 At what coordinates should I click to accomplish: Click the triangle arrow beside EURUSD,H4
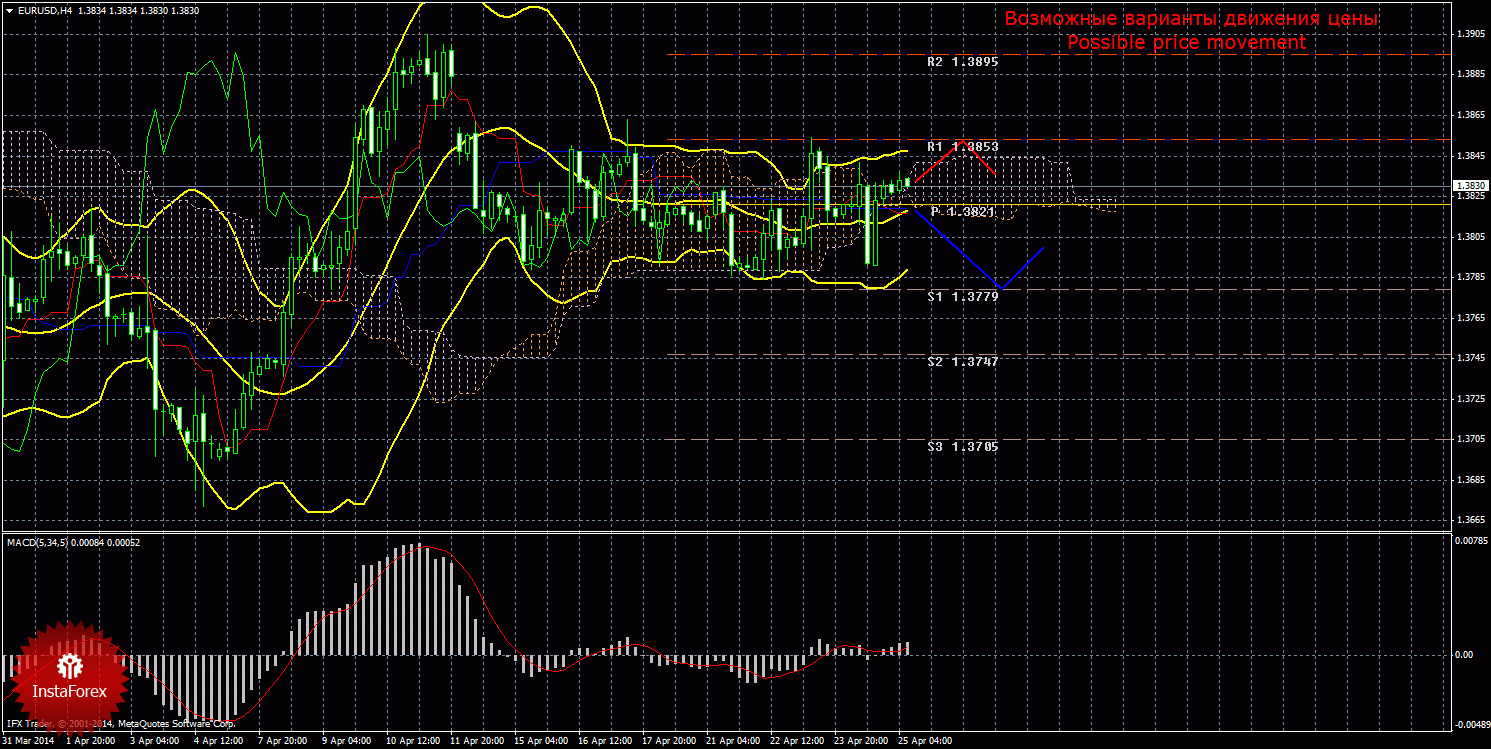(x=8, y=9)
